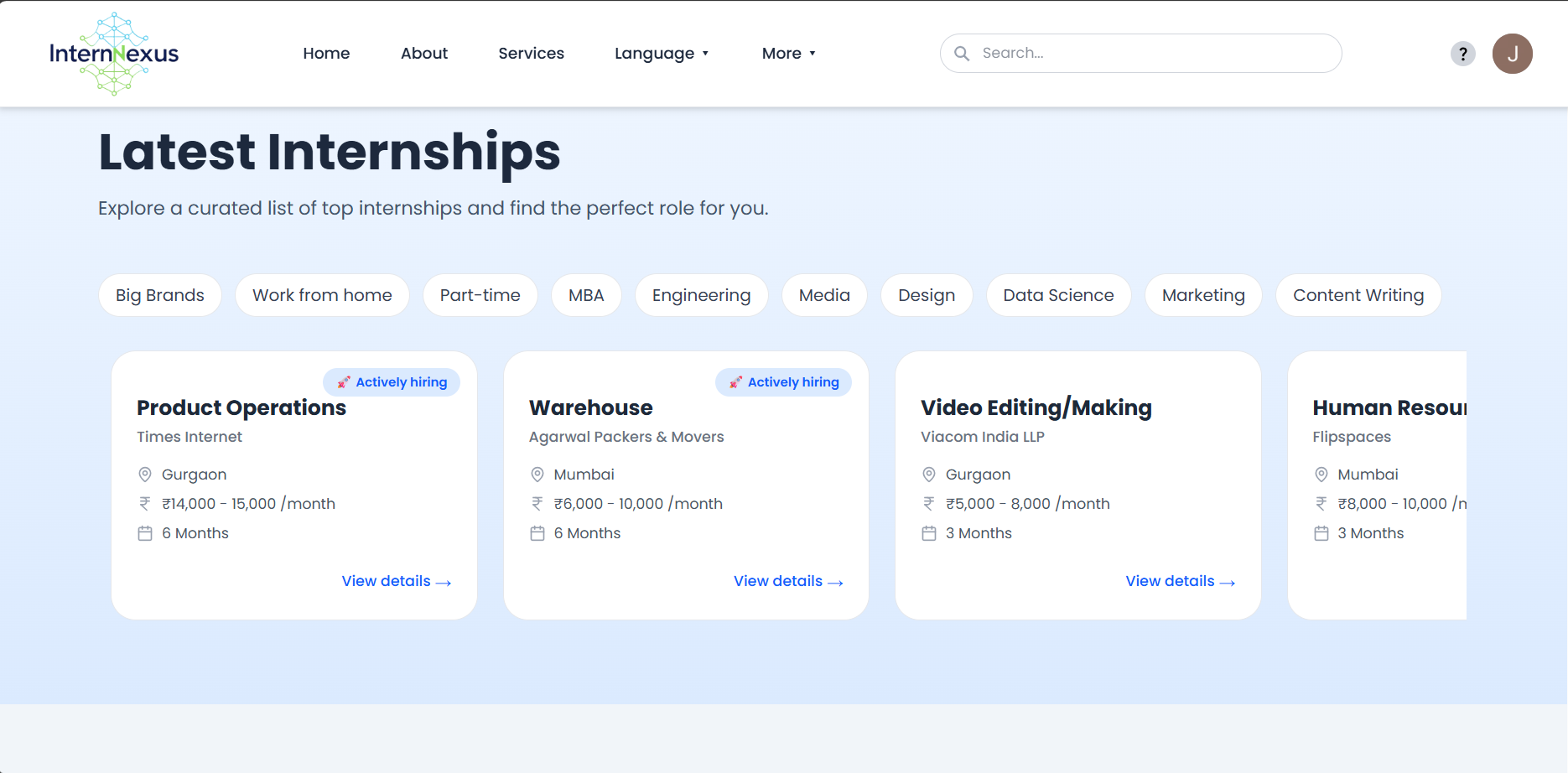Click calendar icon on Video Editing card
The image size is (1568, 773).
tap(929, 533)
